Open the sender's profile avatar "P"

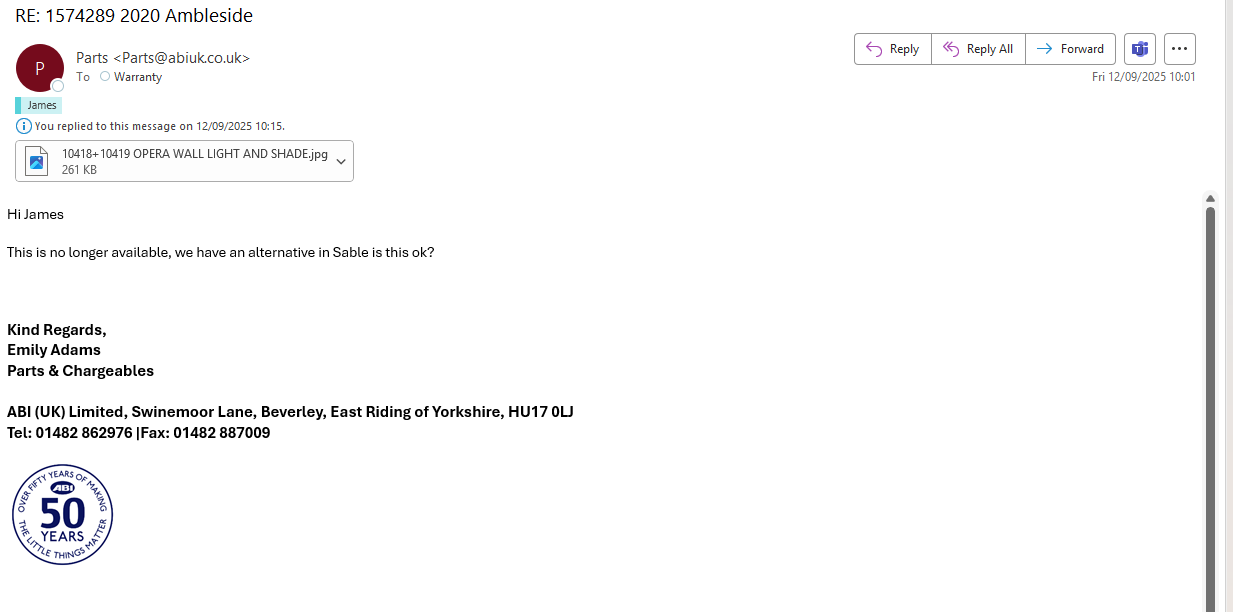click(x=39, y=68)
